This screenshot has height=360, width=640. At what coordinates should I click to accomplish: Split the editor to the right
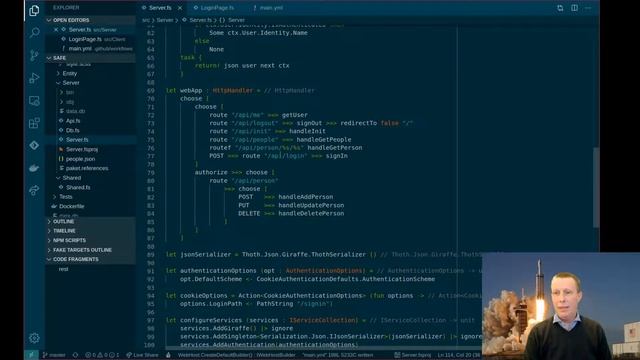574,8
